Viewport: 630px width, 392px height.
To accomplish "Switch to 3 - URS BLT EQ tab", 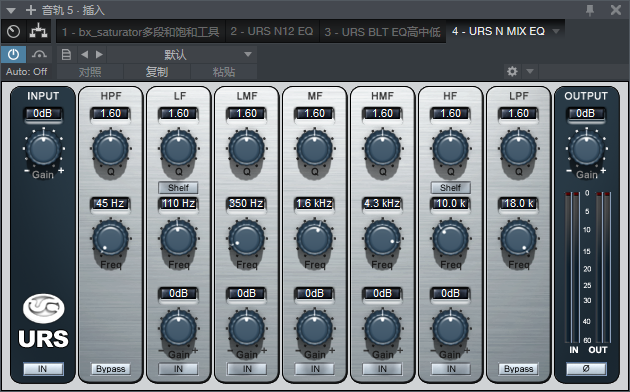I will coord(382,31).
